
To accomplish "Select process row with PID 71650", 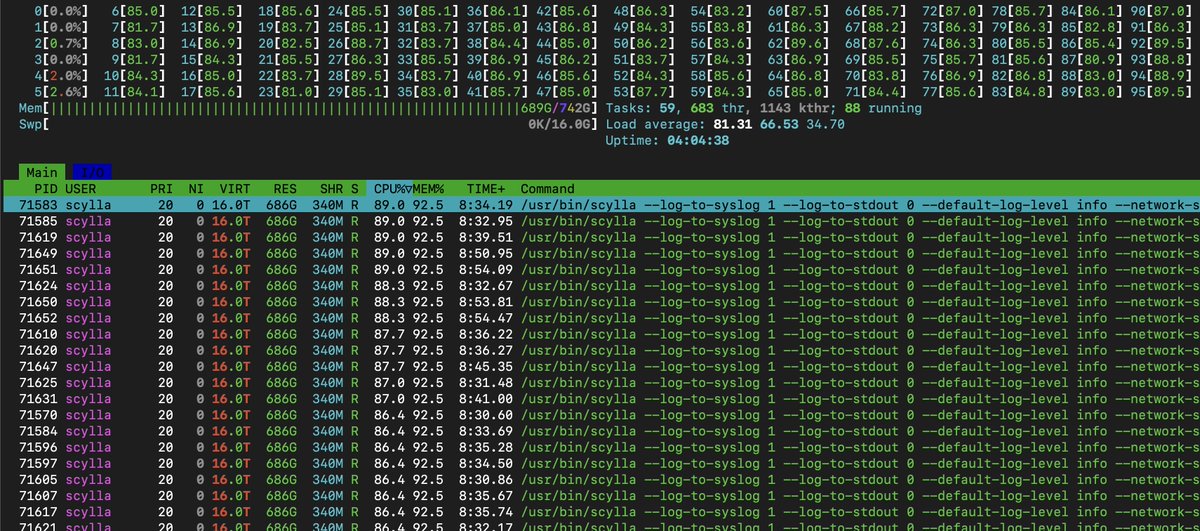I will click(600, 301).
